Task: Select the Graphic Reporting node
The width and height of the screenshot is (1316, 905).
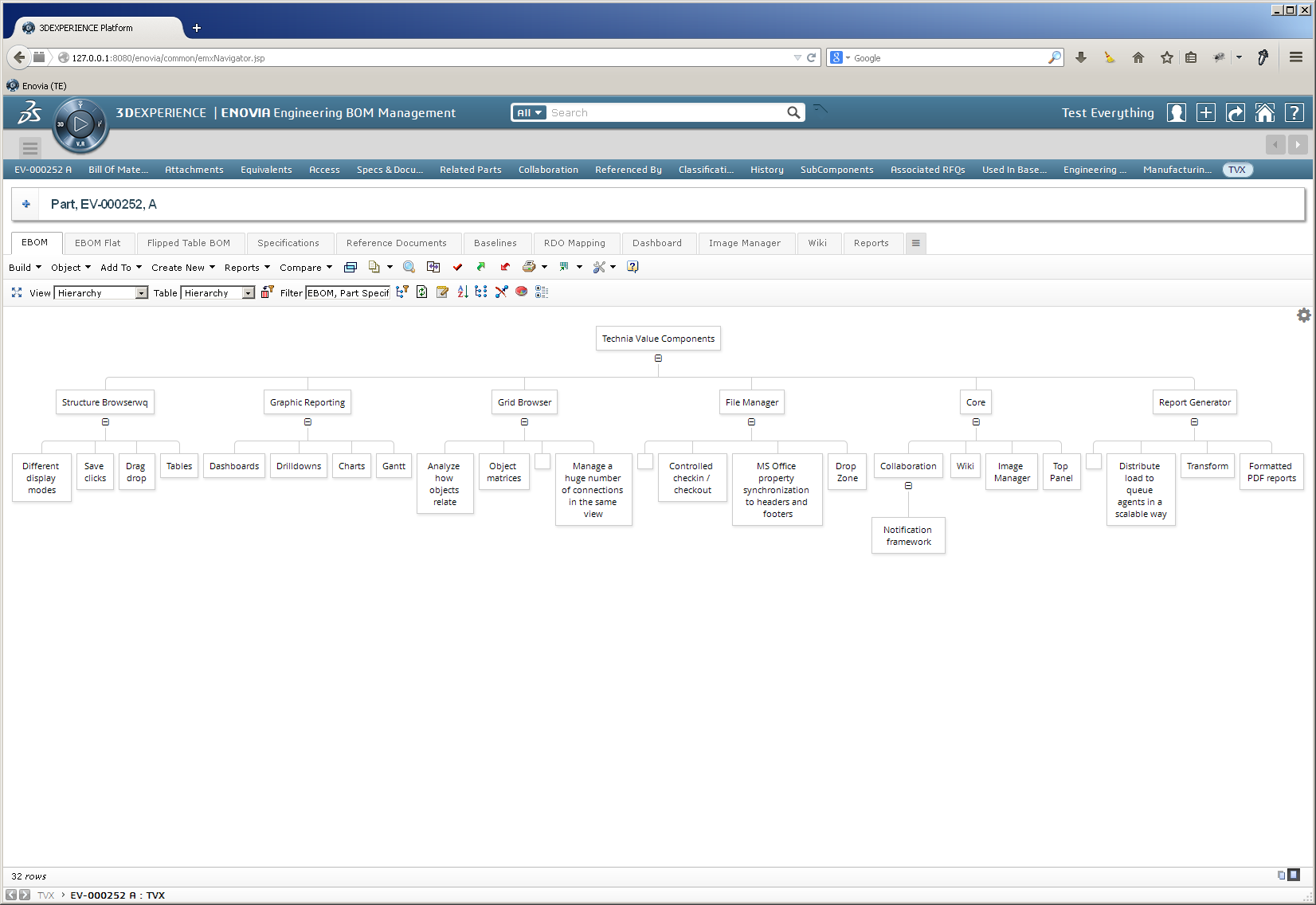Action: (x=307, y=402)
